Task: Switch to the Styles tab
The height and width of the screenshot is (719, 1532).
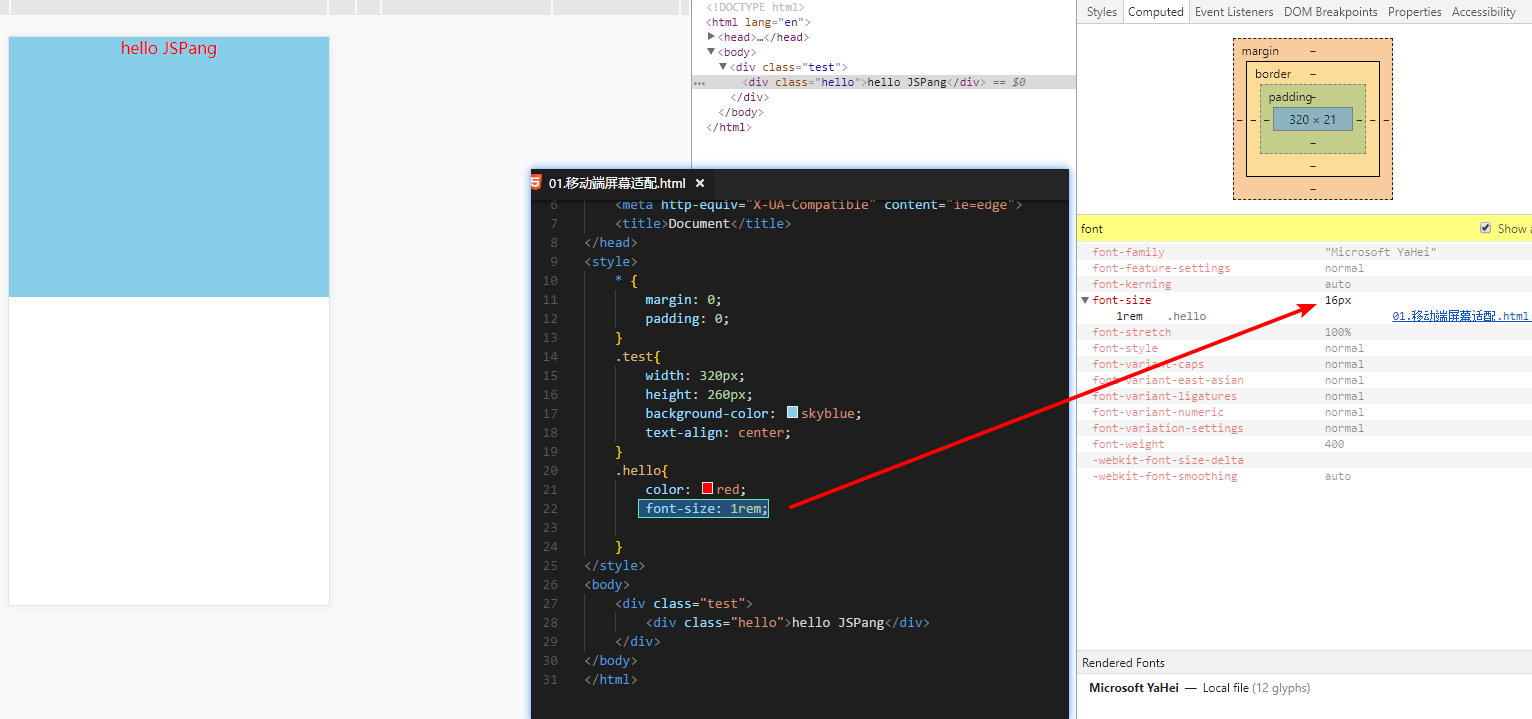Action: [1101, 12]
